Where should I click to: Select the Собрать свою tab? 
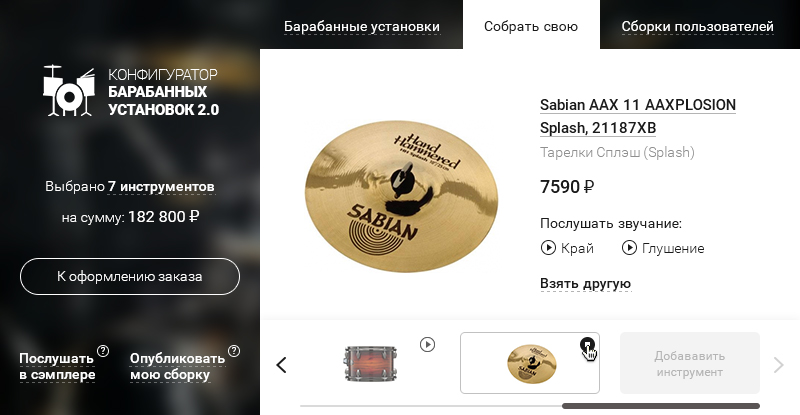[x=531, y=25]
